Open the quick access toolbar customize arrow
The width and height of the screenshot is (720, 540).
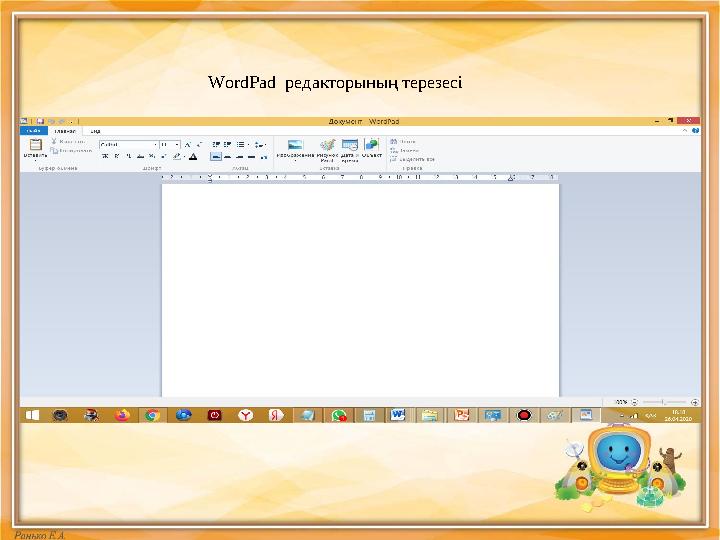coord(71,122)
